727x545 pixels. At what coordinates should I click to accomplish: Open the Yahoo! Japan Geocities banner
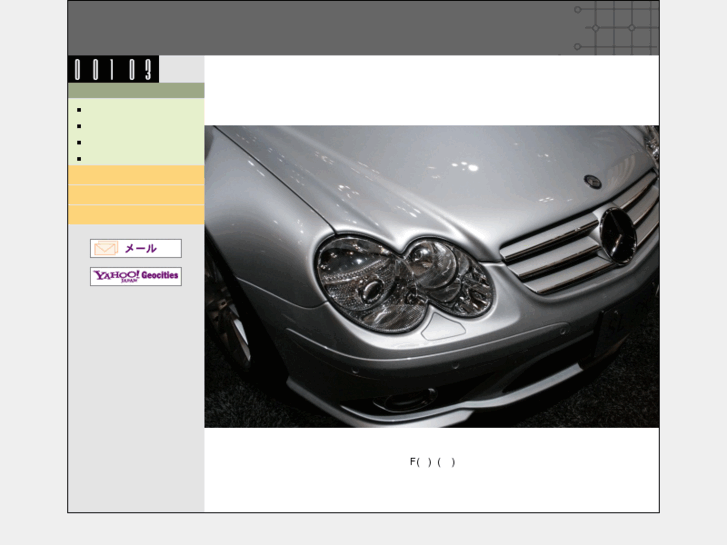135,276
